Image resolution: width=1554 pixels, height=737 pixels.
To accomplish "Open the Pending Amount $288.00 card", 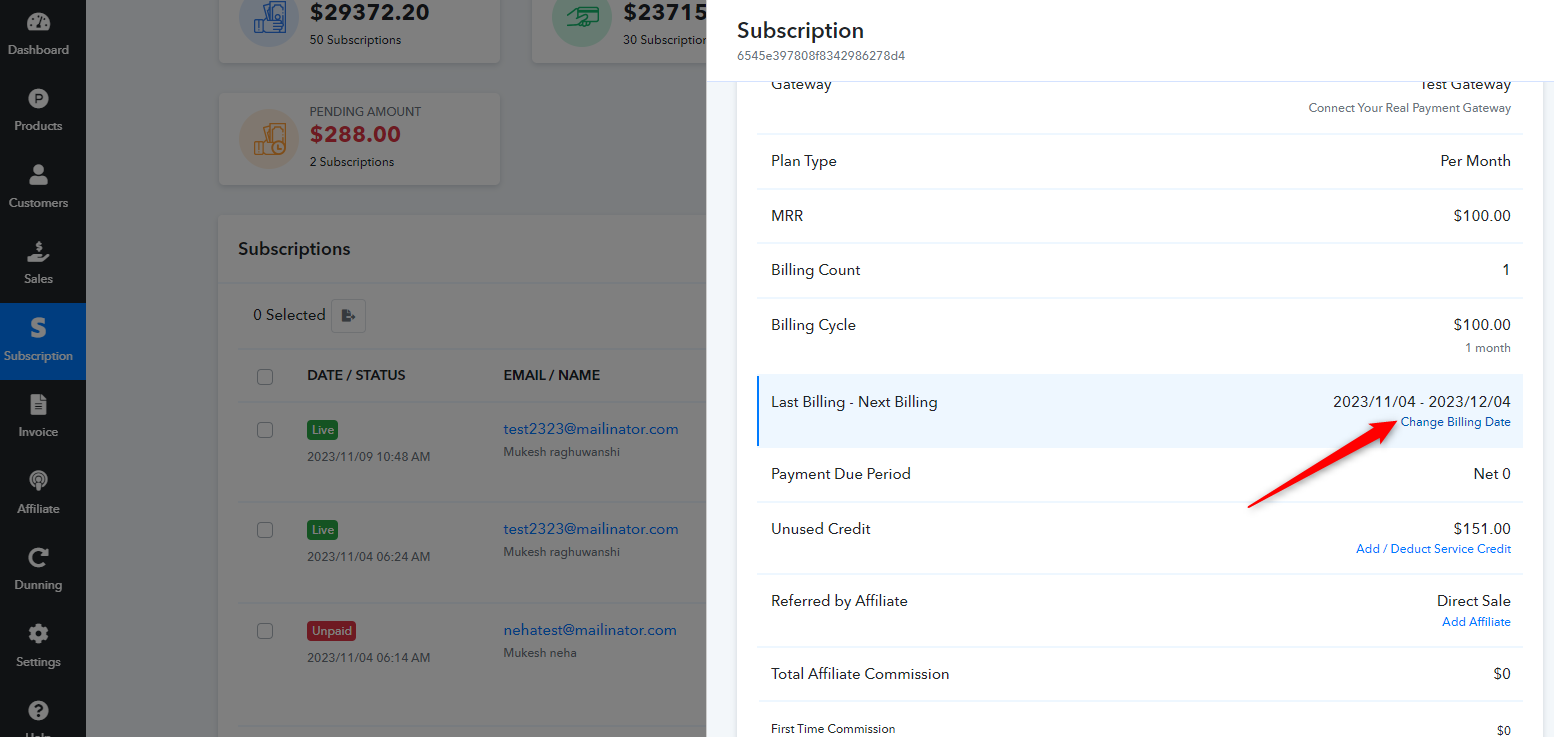I will pyautogui.click(x=359, y=139).
